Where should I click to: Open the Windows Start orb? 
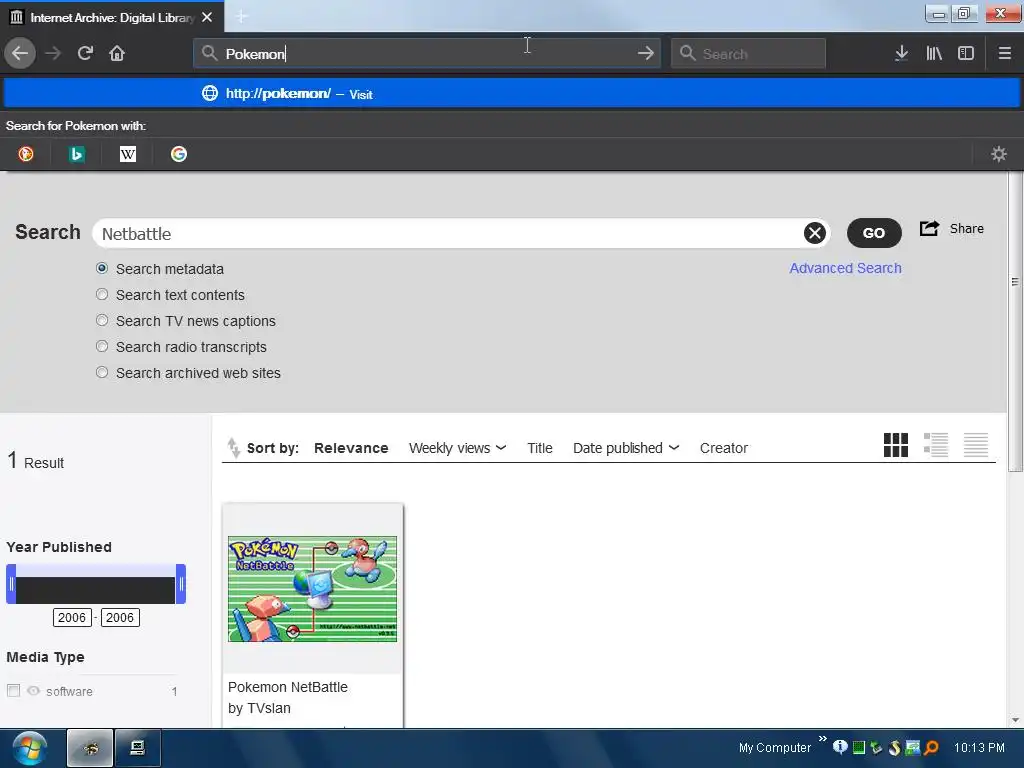(x=29, y=748)
